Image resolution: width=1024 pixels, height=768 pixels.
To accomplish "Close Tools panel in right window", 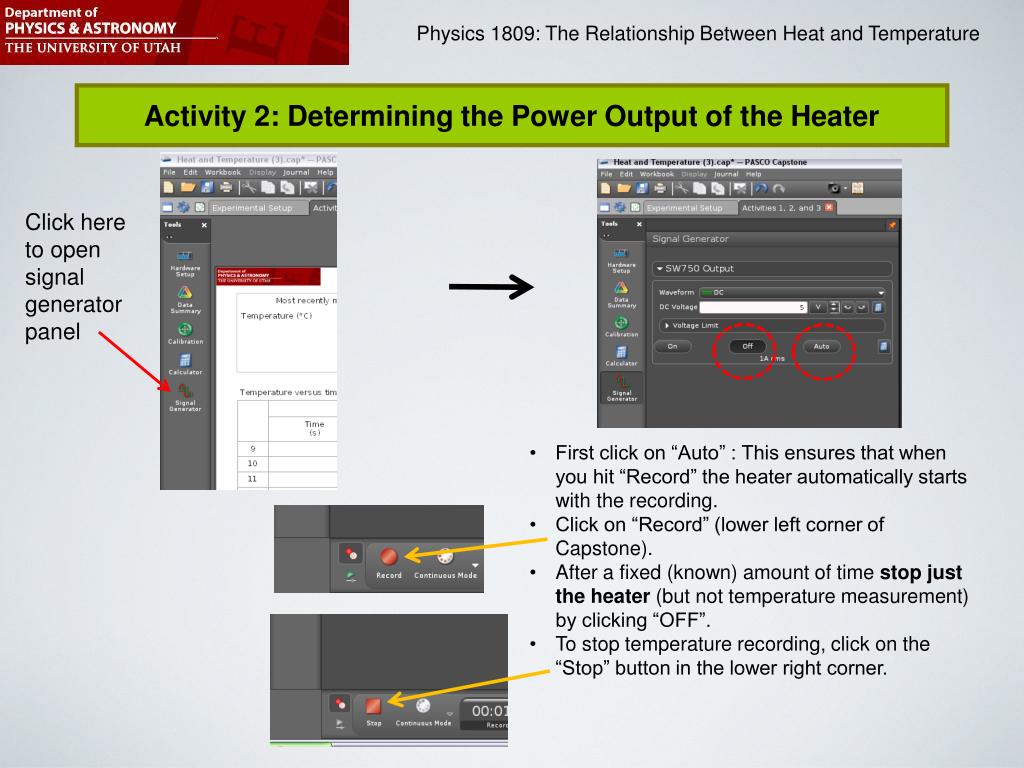I will [x=639, y=224].
